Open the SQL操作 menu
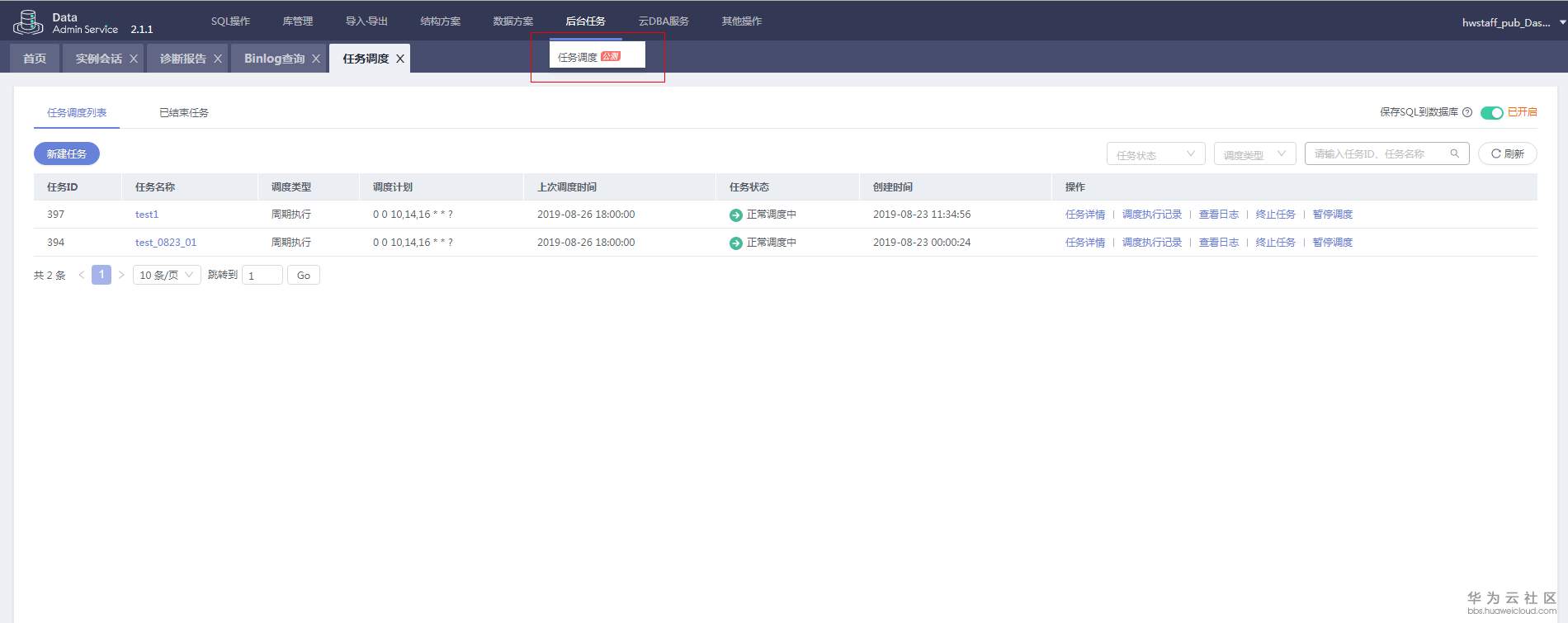Viewport: 1568px width, 623px height. click(230, 21)
